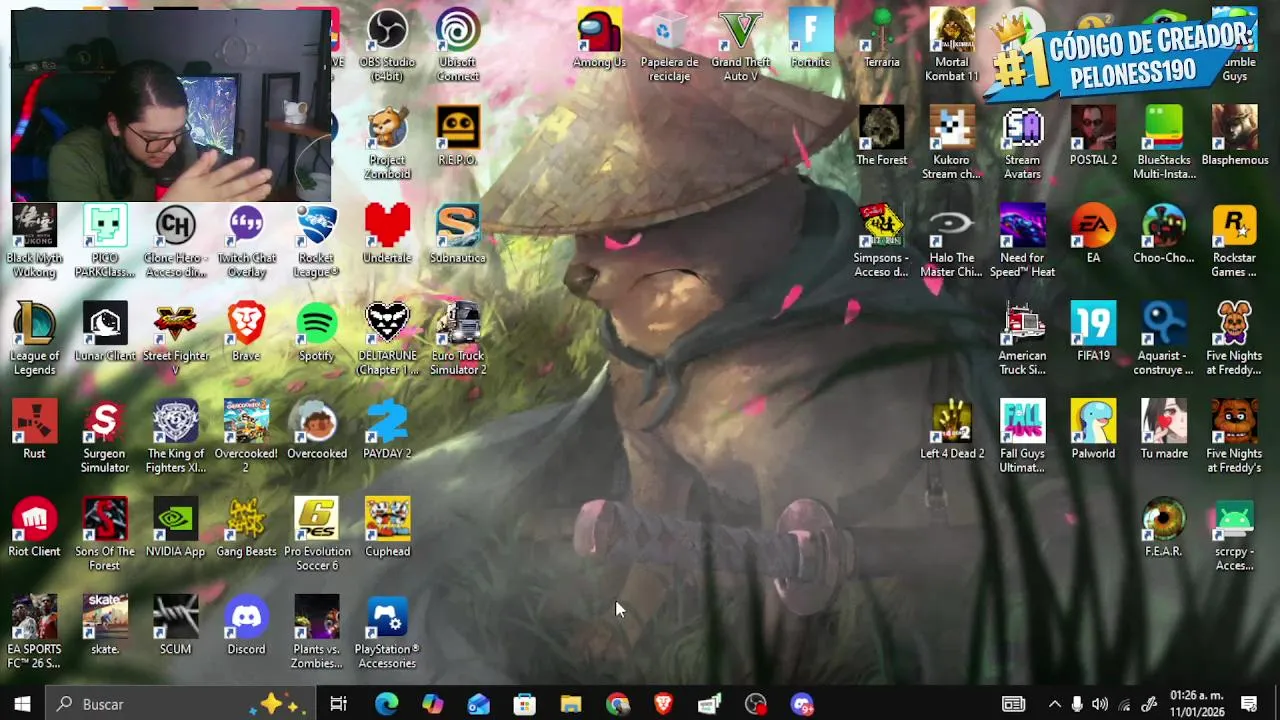Click the Buscar taskbar search box
This screenshot has height=720, width=1280.
[x=181, y=704]
